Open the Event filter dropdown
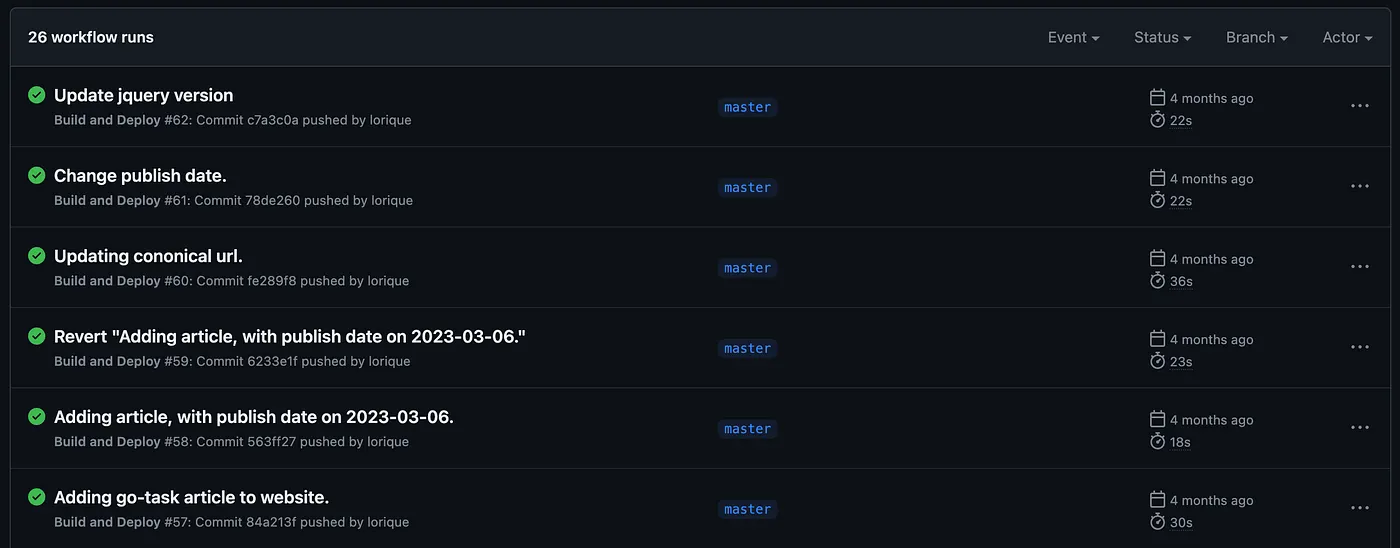 (1073, 37)
